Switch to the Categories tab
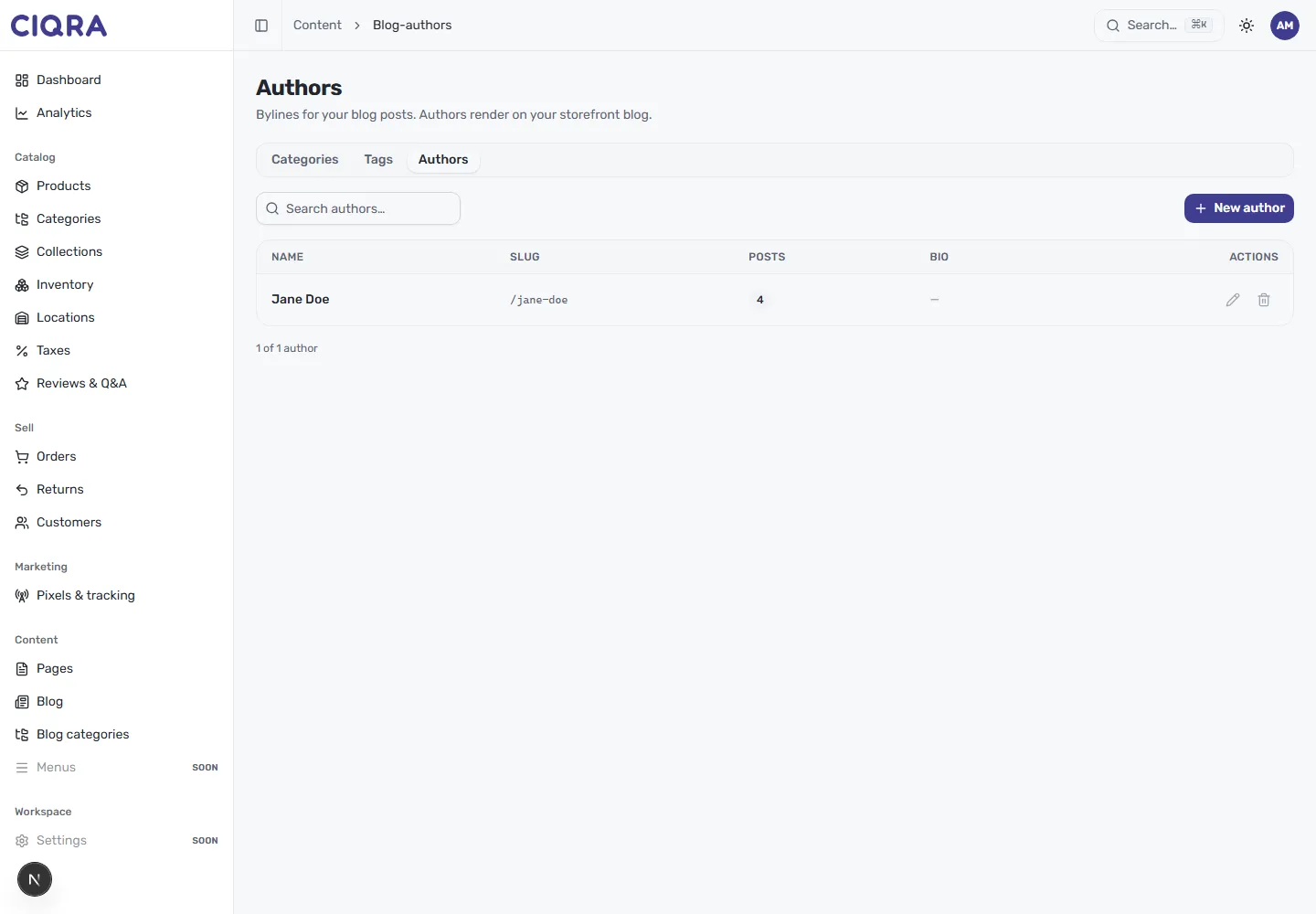The image size is (1316, 914). (304, 159)
